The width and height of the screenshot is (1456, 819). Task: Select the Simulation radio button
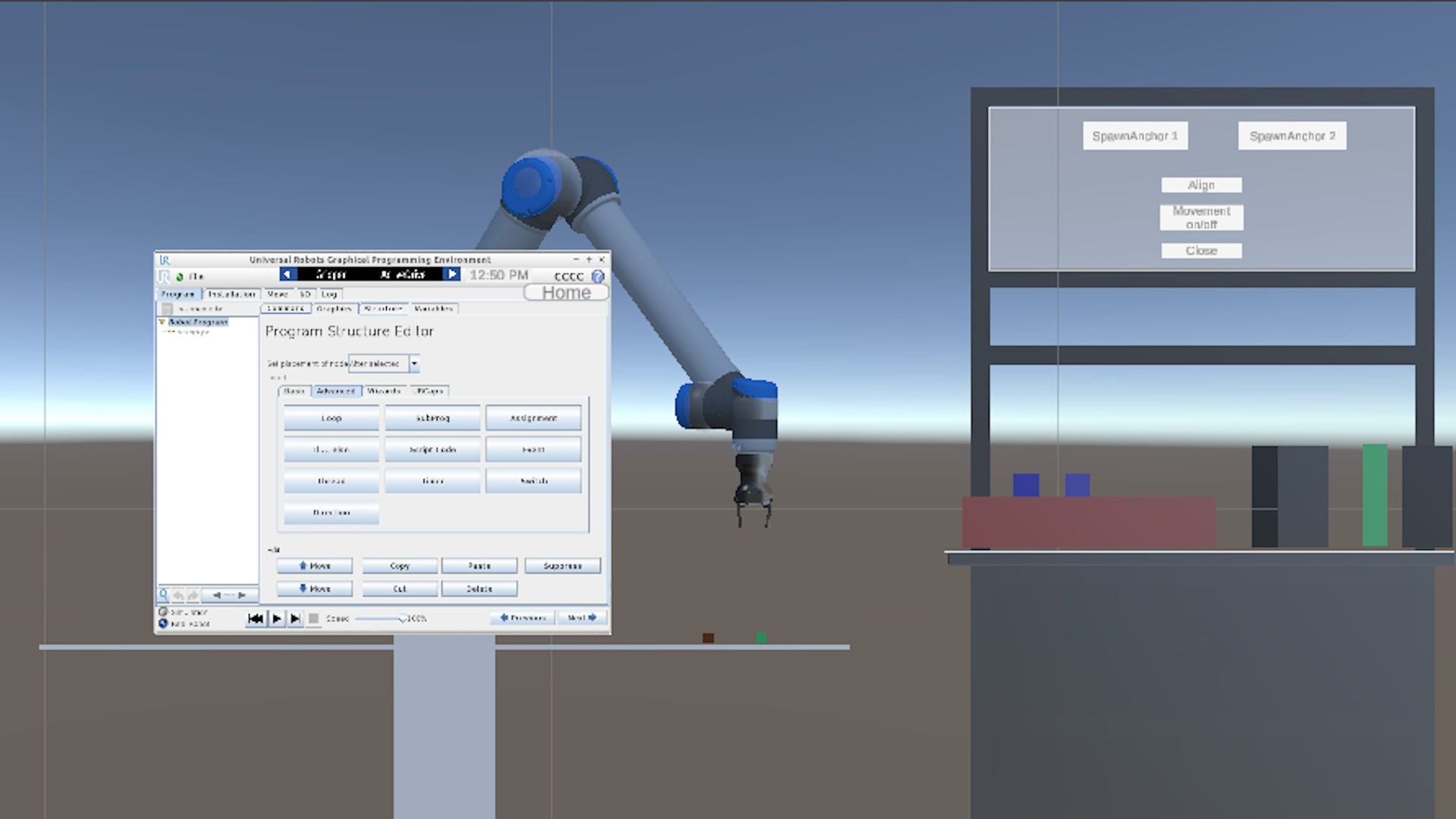163,611
